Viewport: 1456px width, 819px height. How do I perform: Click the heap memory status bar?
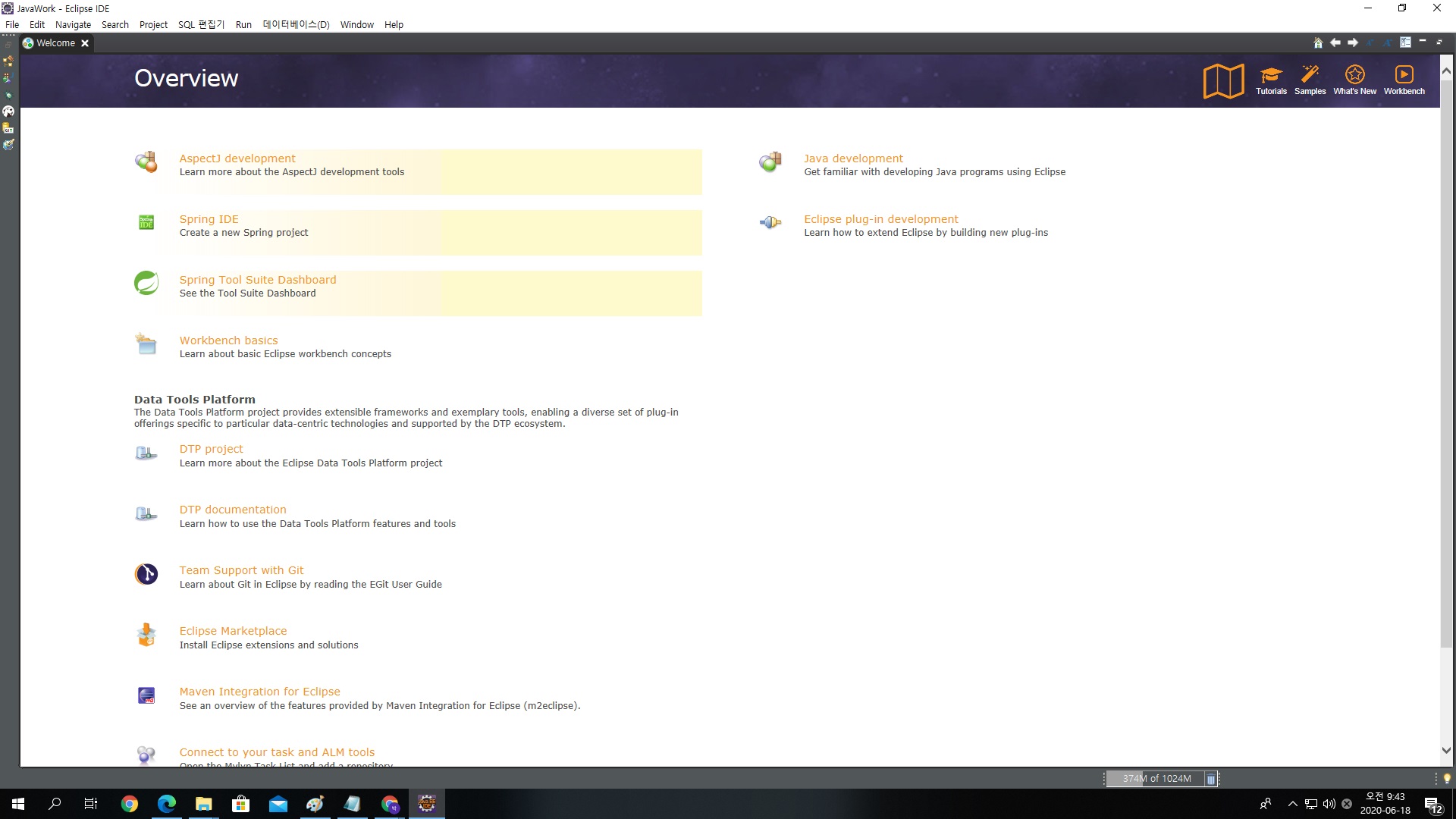pos(1156,779)
